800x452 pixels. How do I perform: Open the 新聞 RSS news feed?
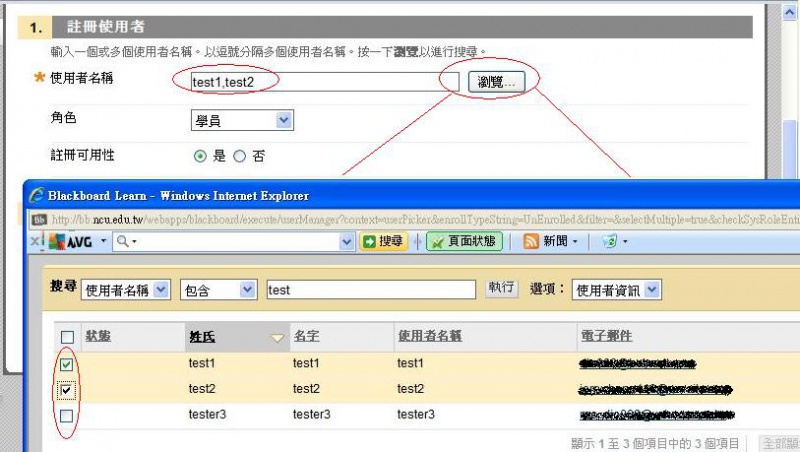tap(547, 241)
